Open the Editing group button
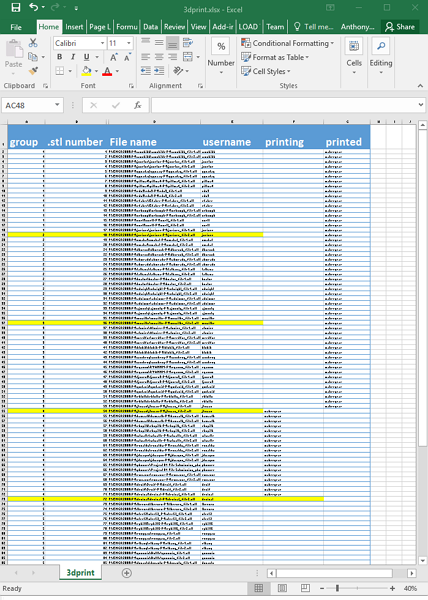 tap(381, 56)
